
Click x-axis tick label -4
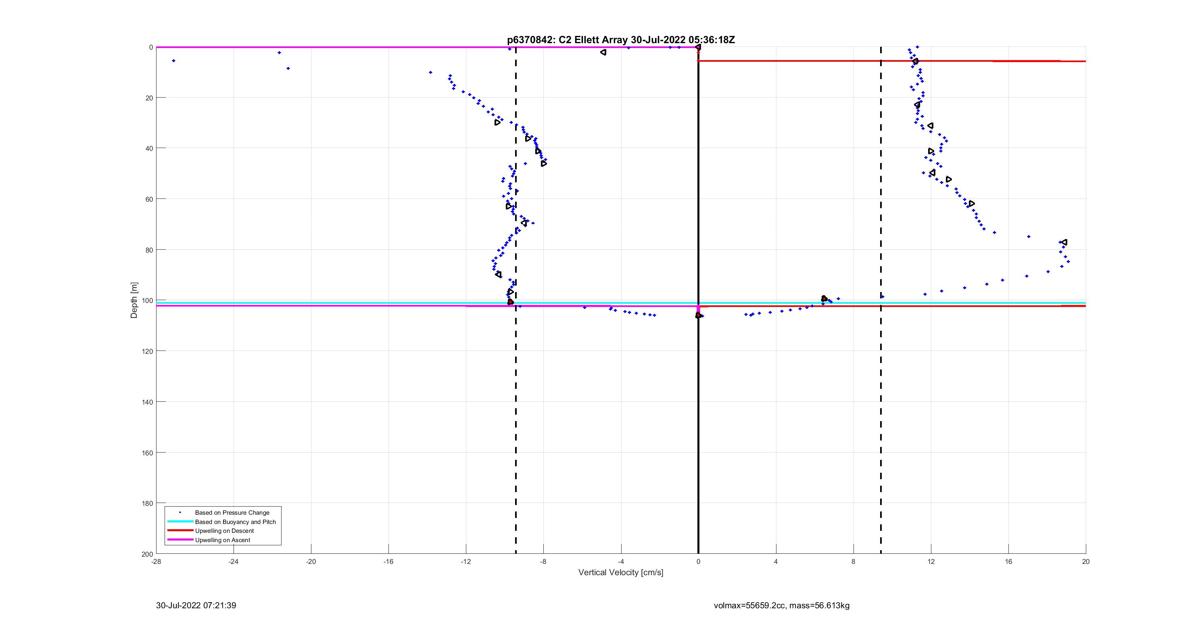pos(621,561)
